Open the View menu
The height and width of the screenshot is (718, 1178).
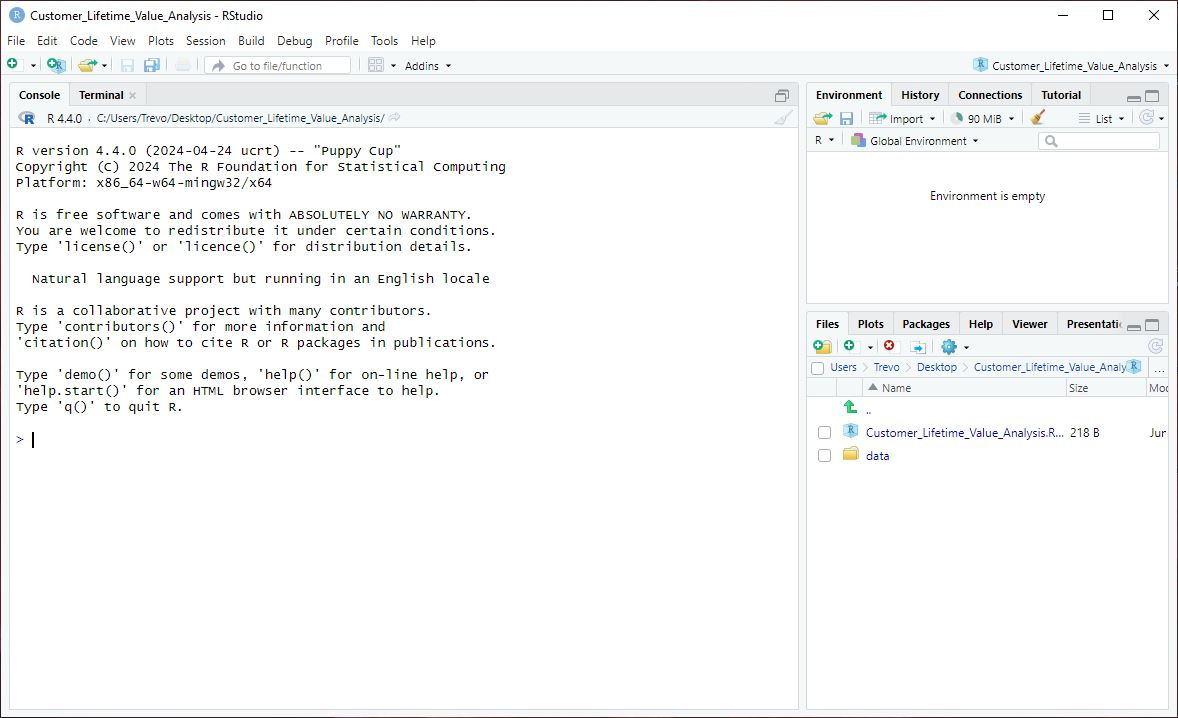[122, 41]
